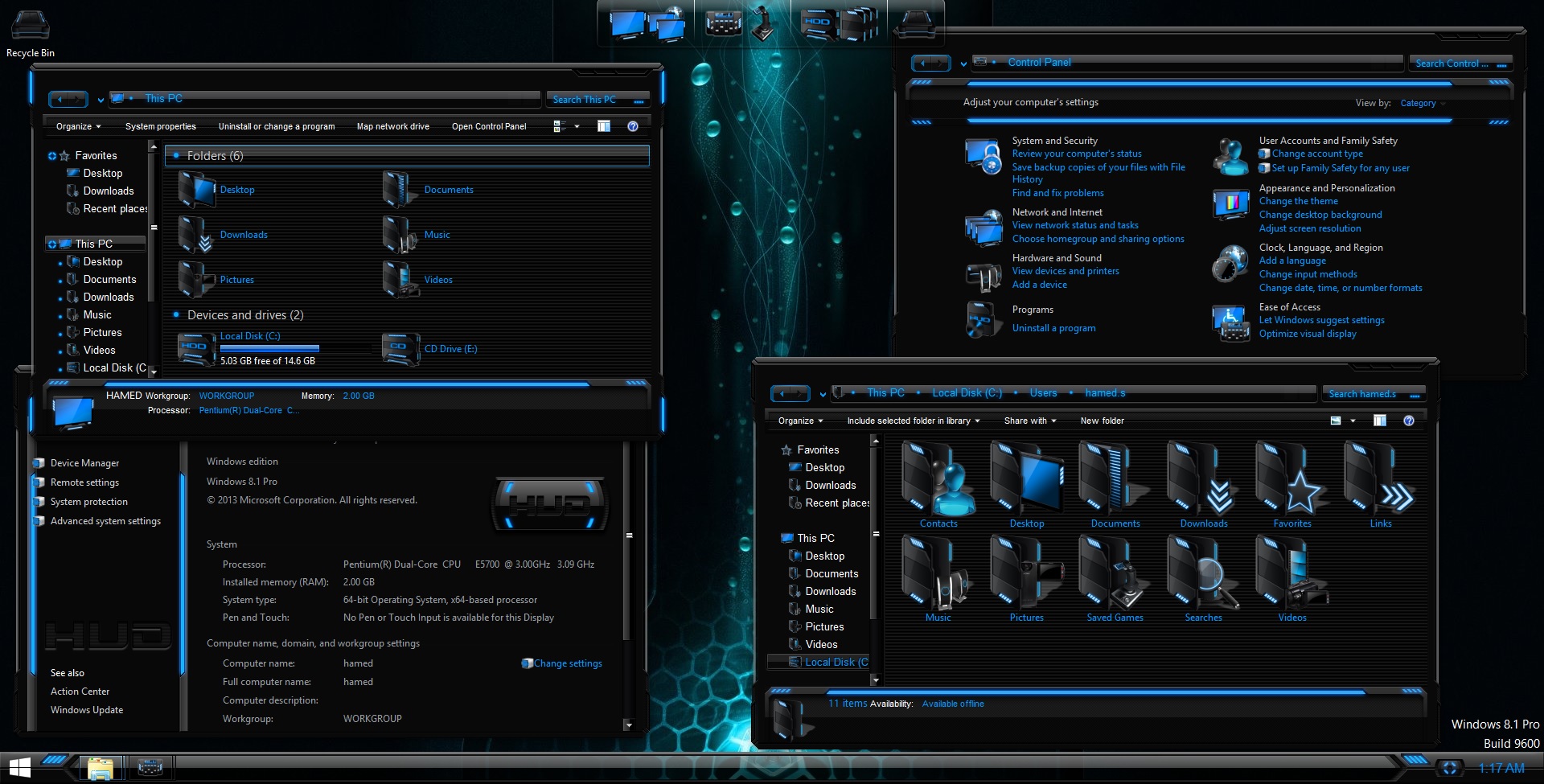Open the Change settings link
The width and height of the screenshot is (1544, 784).
(567, 663)
